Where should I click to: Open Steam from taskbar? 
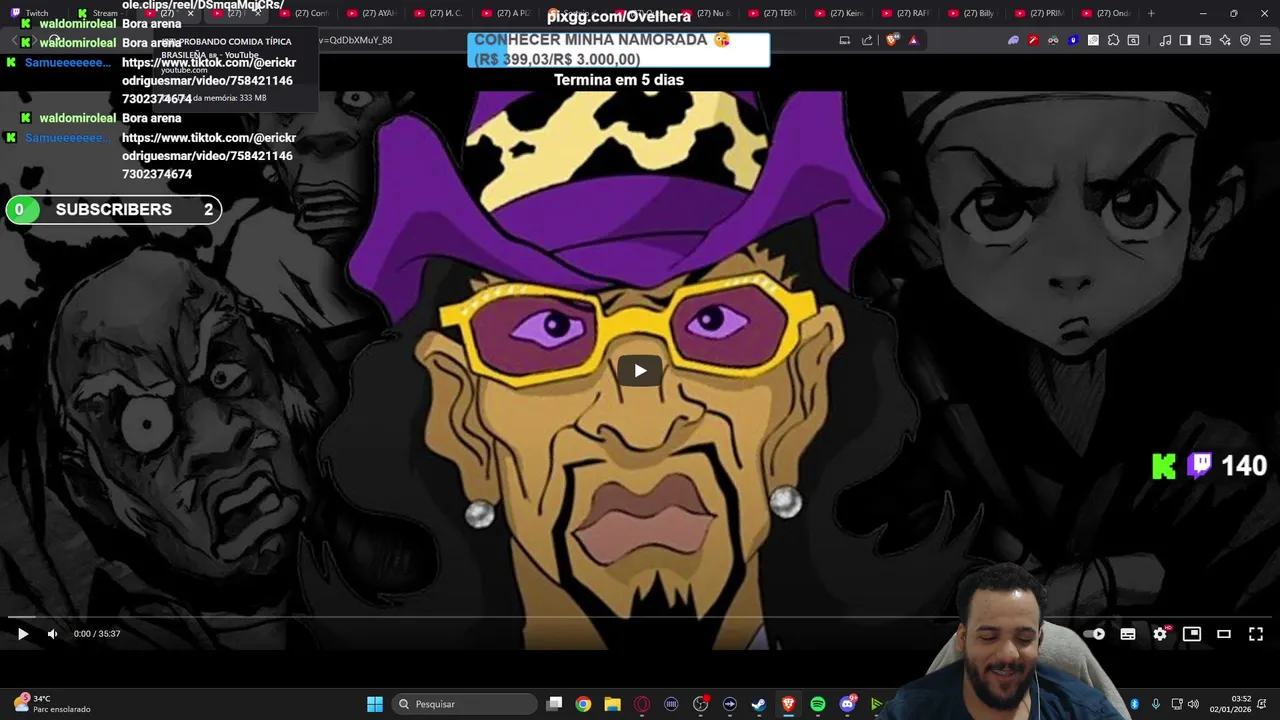click(759, 704)
